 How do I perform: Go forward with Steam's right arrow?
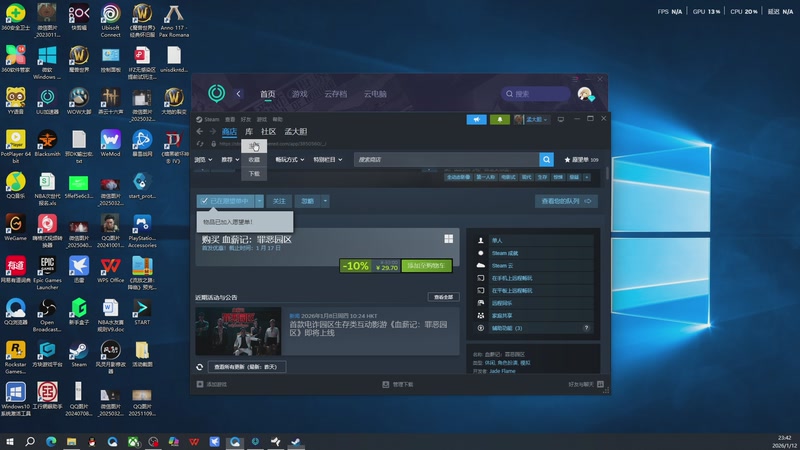tap(212, 132)
